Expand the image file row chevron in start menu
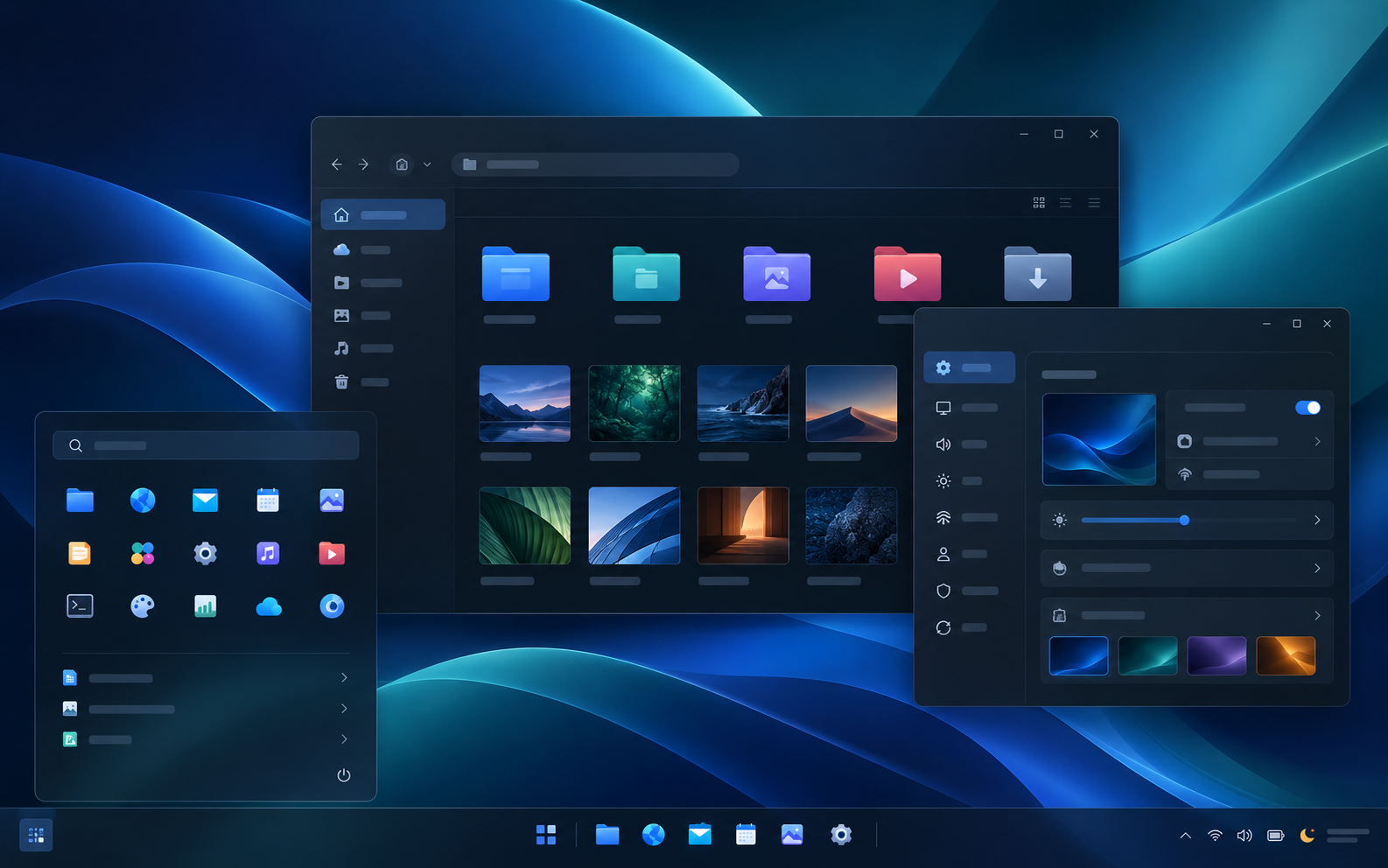This screenshot has width=1388, height=868. click(x=344, y=709)
